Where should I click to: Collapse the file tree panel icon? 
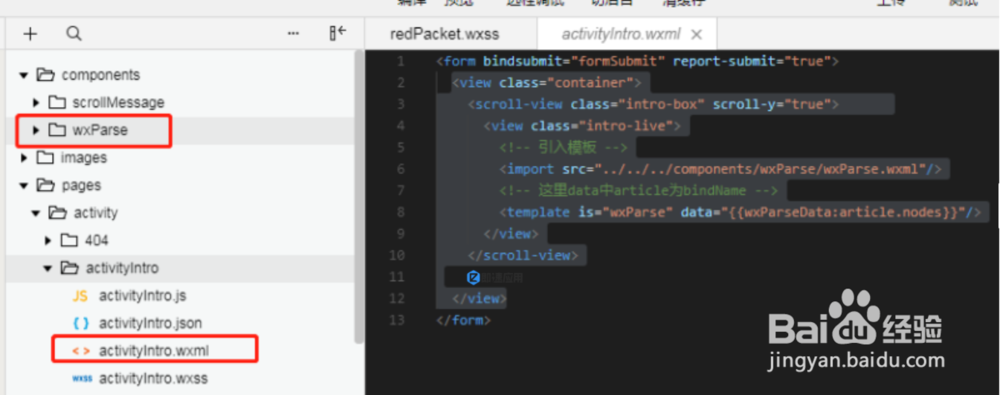pyautogui.click(x=337, y=33)
